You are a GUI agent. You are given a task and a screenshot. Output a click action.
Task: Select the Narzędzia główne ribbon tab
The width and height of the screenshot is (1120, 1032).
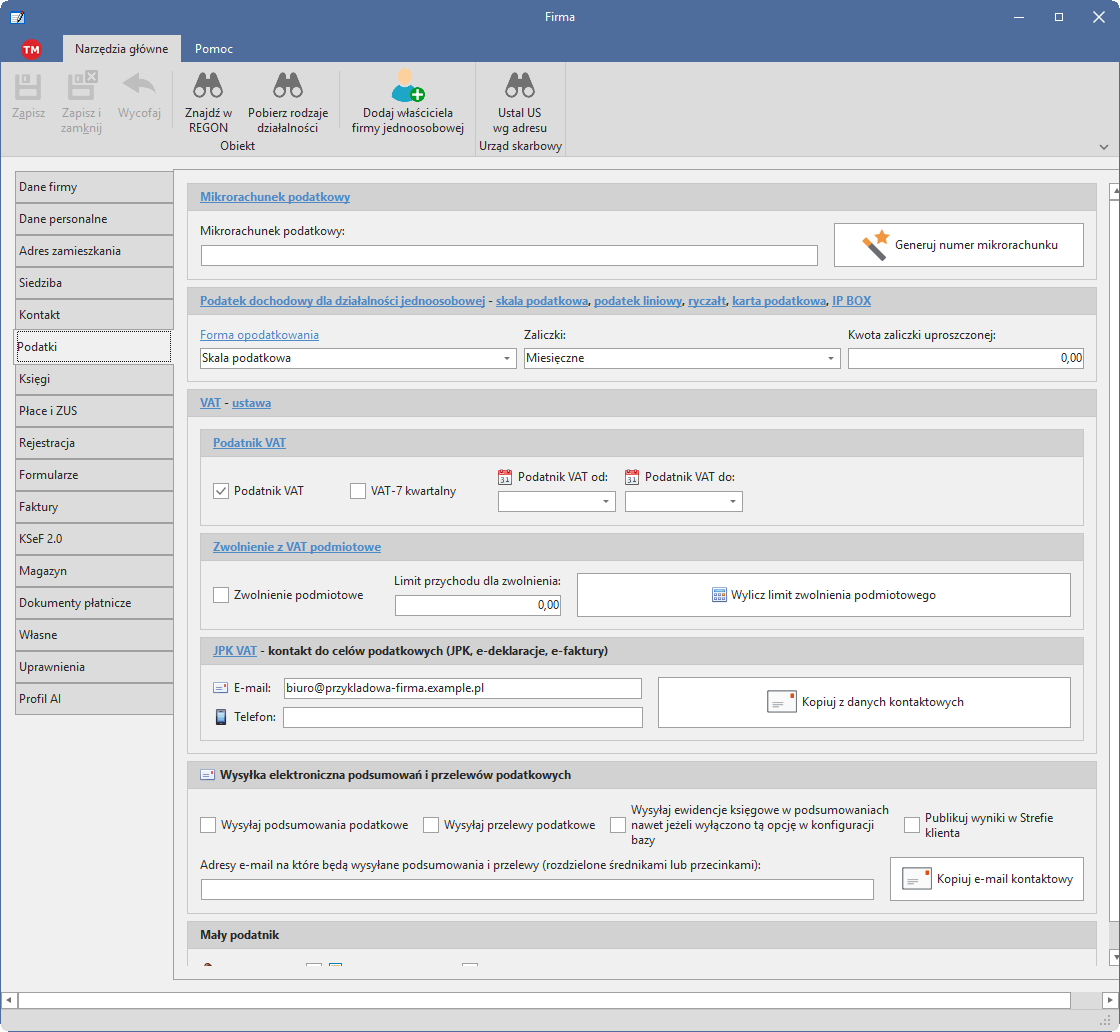coord(121,49)
